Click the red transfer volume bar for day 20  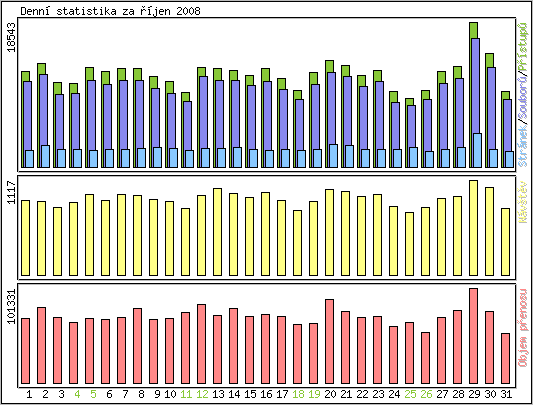point(329,341)
